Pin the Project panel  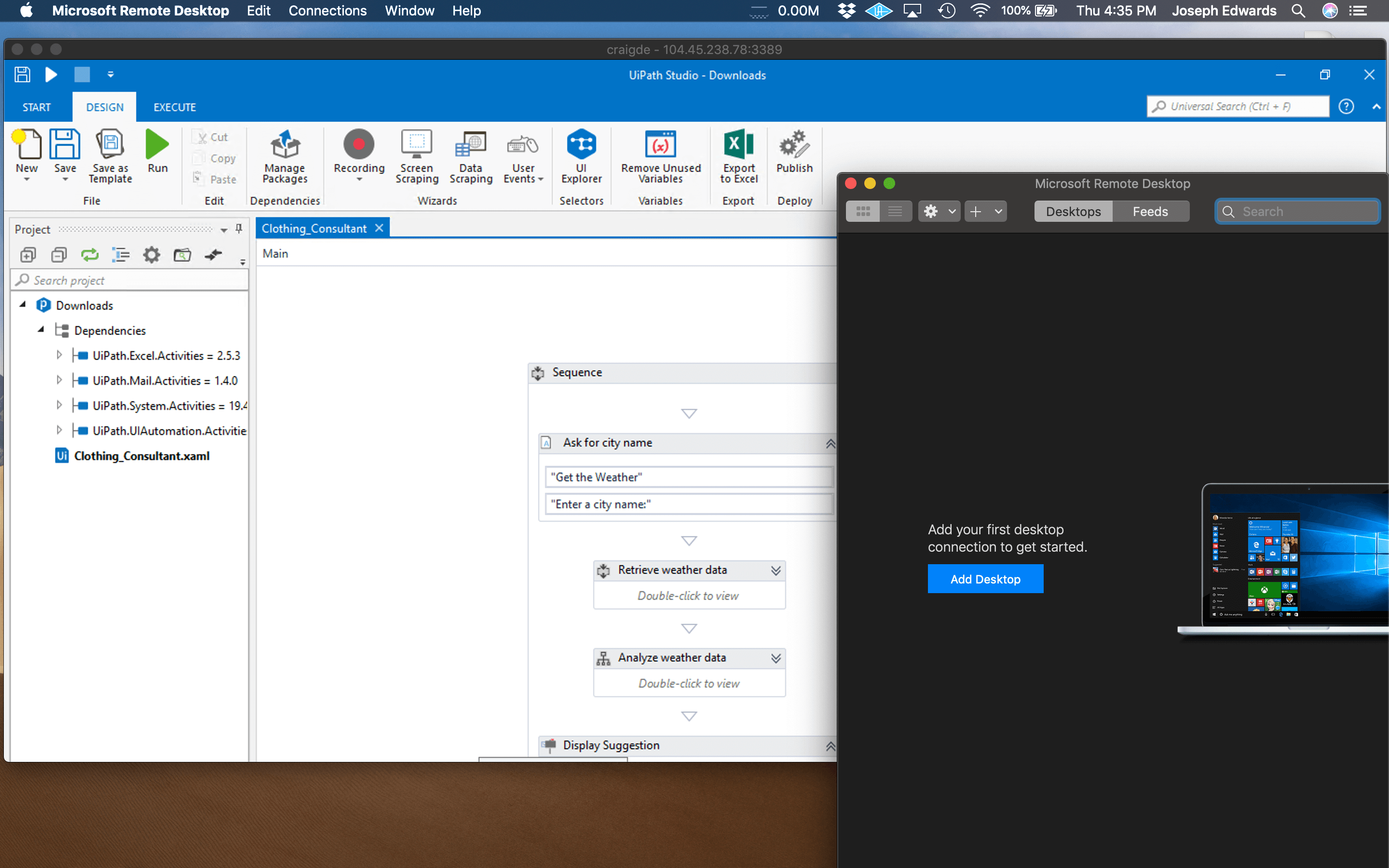[x=239, y=229]
